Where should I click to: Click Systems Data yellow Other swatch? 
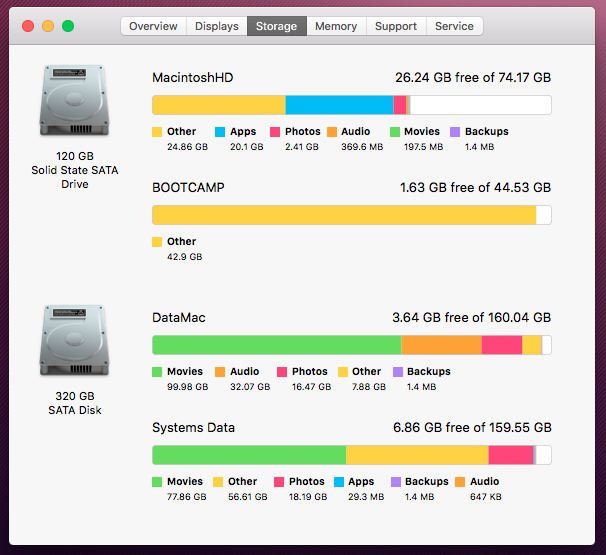click(x=218, y=482)
